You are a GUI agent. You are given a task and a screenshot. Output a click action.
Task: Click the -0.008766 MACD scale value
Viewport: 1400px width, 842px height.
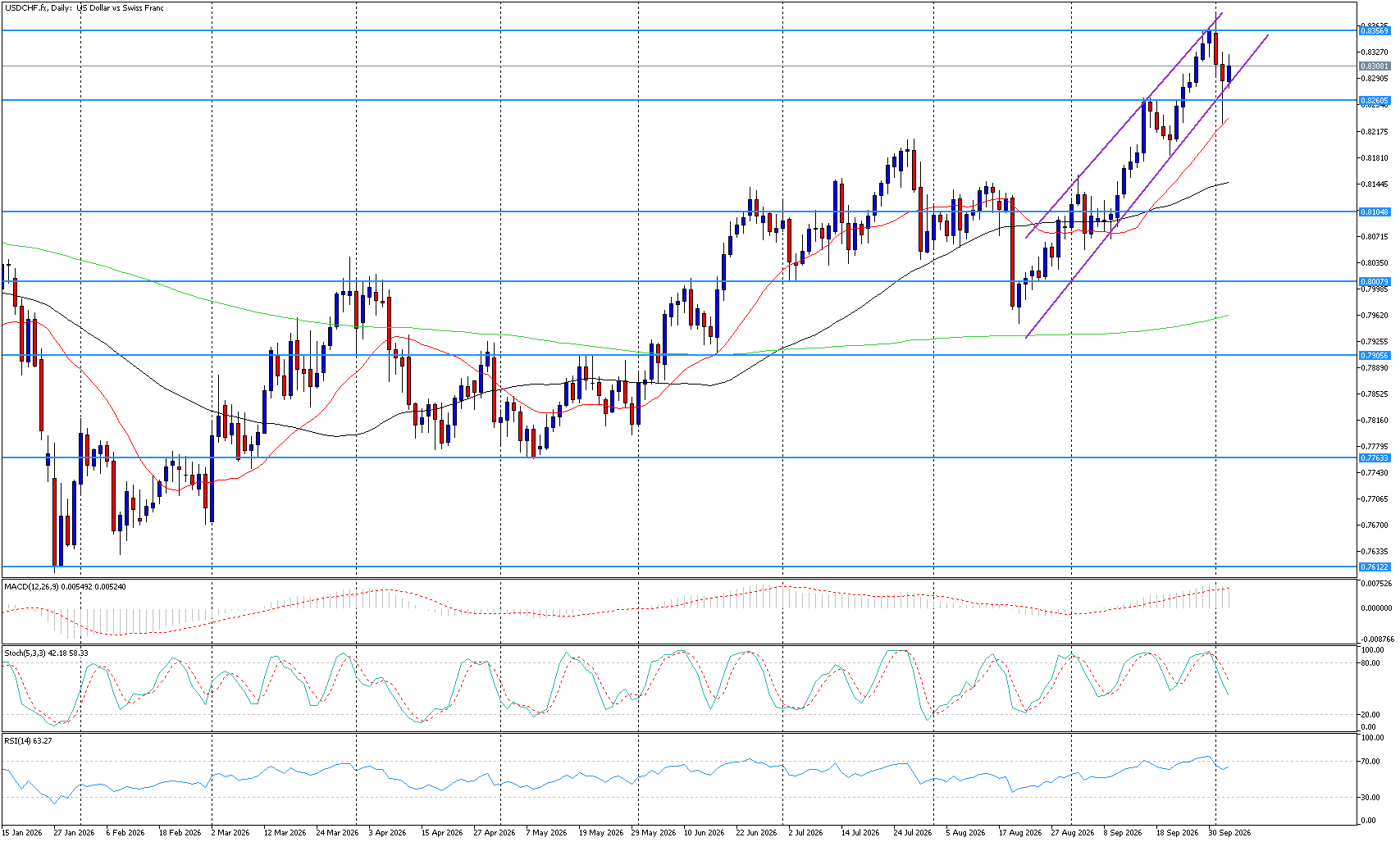tap(1376, 639)
